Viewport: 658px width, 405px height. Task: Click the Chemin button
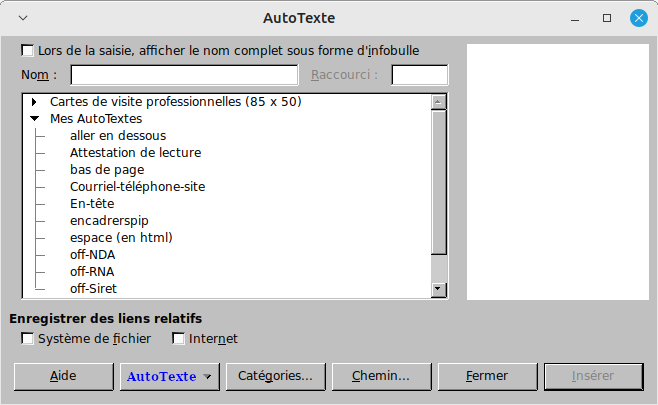click(x=380, y=376)
